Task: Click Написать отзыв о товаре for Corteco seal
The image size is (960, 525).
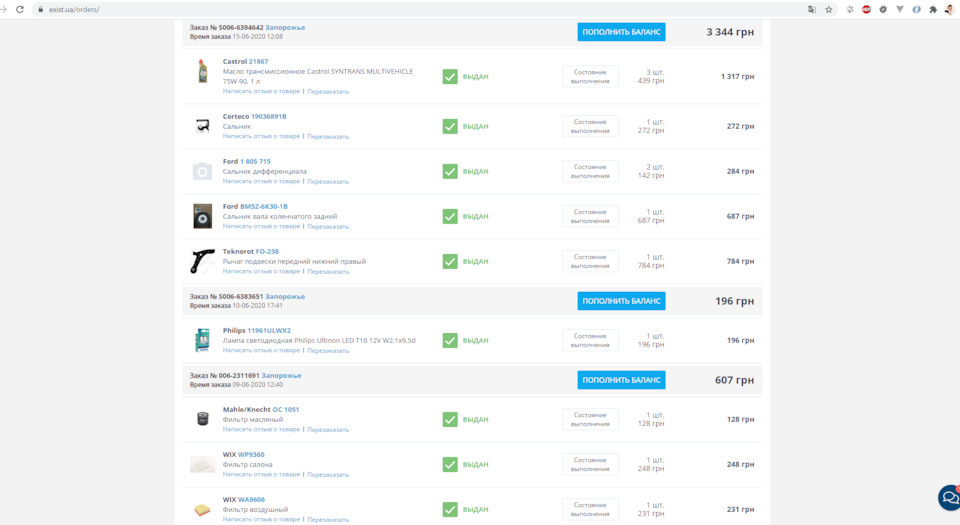Action: tap(261, 136)
